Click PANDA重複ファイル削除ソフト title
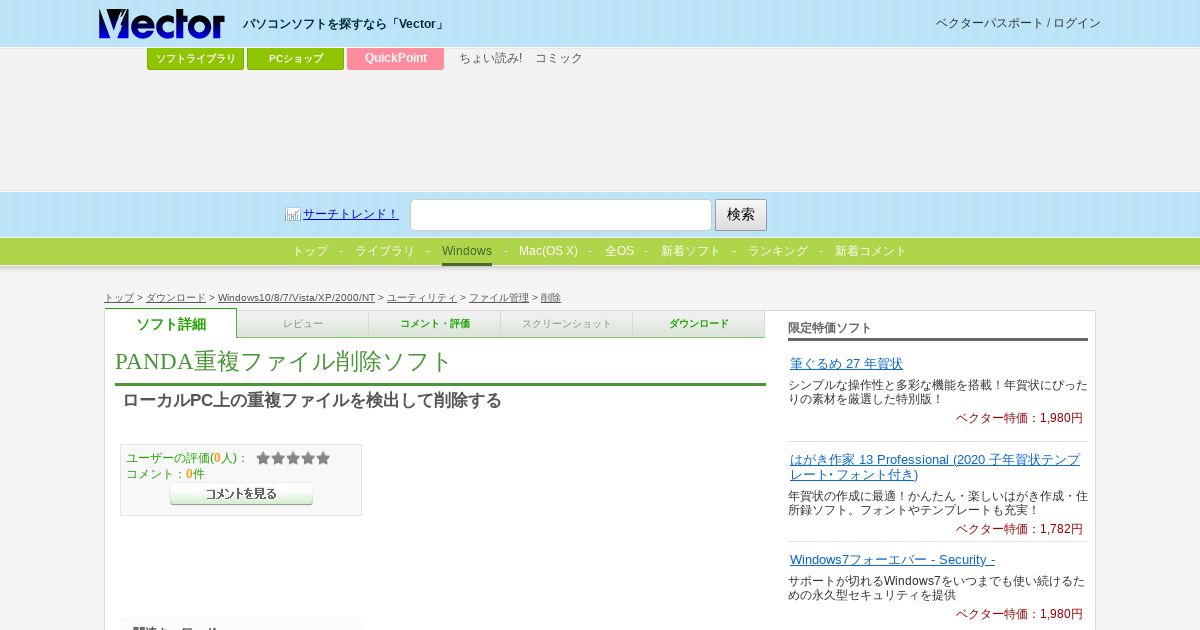This screenshot has width=1200, height=630. [x=284, y=362]
